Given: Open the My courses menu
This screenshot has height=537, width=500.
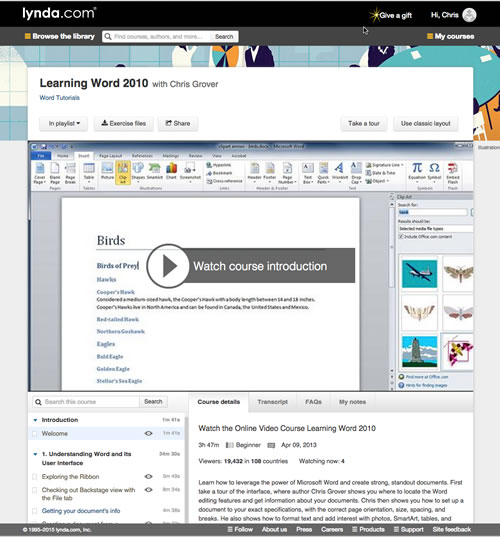Looking at the screenshot, I should (451, 36).
